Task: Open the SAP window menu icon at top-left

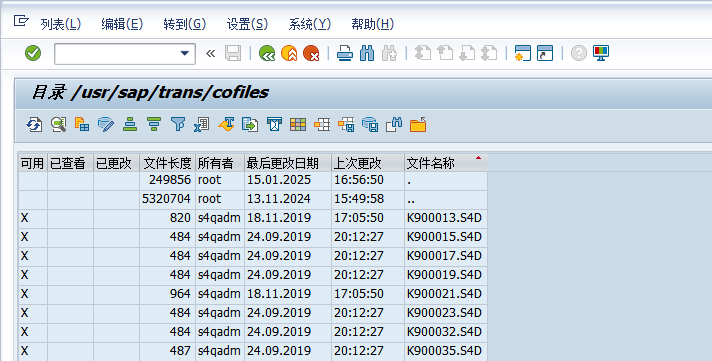Action: point(21,21)
